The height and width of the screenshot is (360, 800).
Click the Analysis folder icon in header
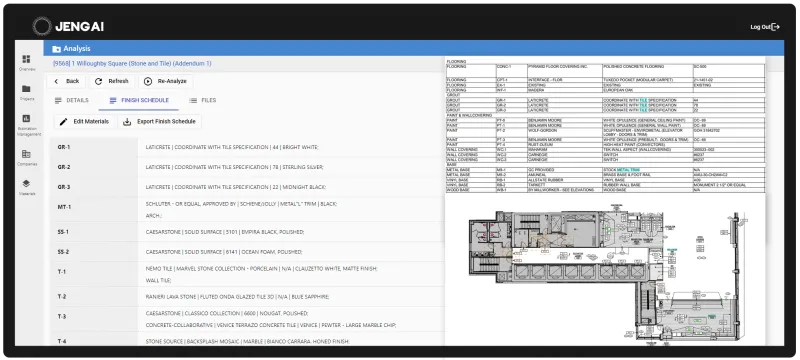[57, 49]
